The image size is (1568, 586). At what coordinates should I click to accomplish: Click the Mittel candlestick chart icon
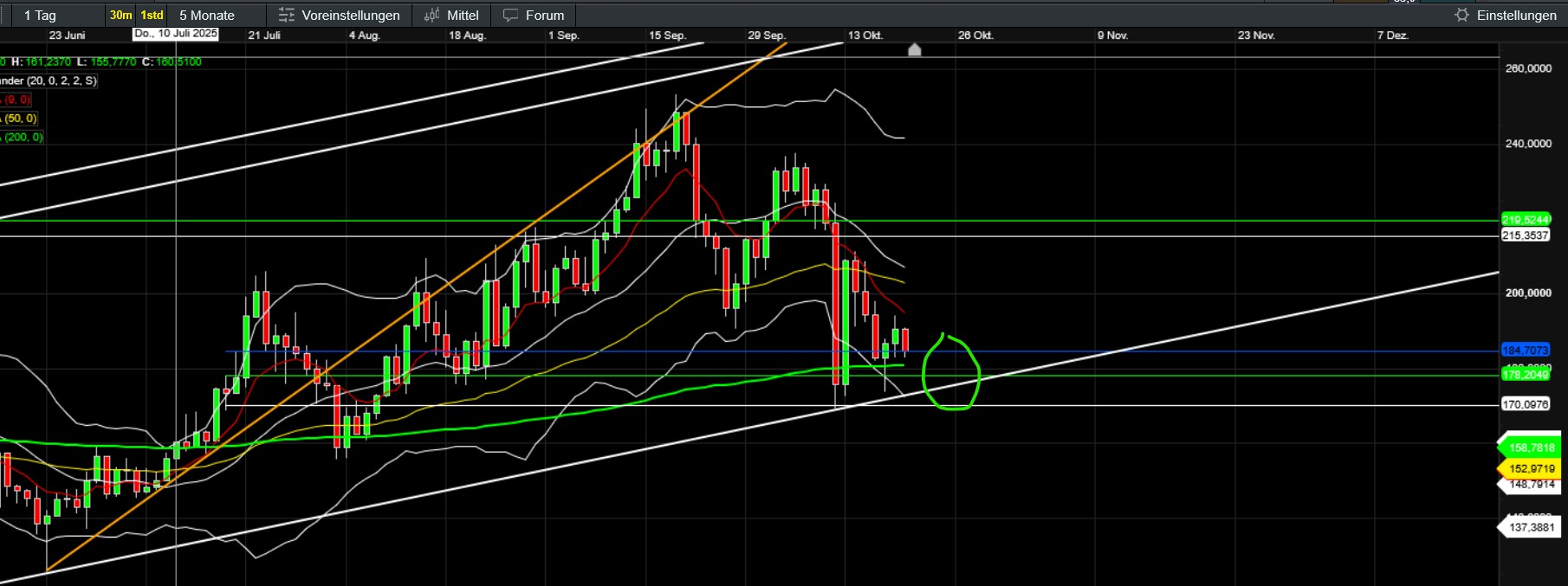pyautogui.click(x=431, y=16)
